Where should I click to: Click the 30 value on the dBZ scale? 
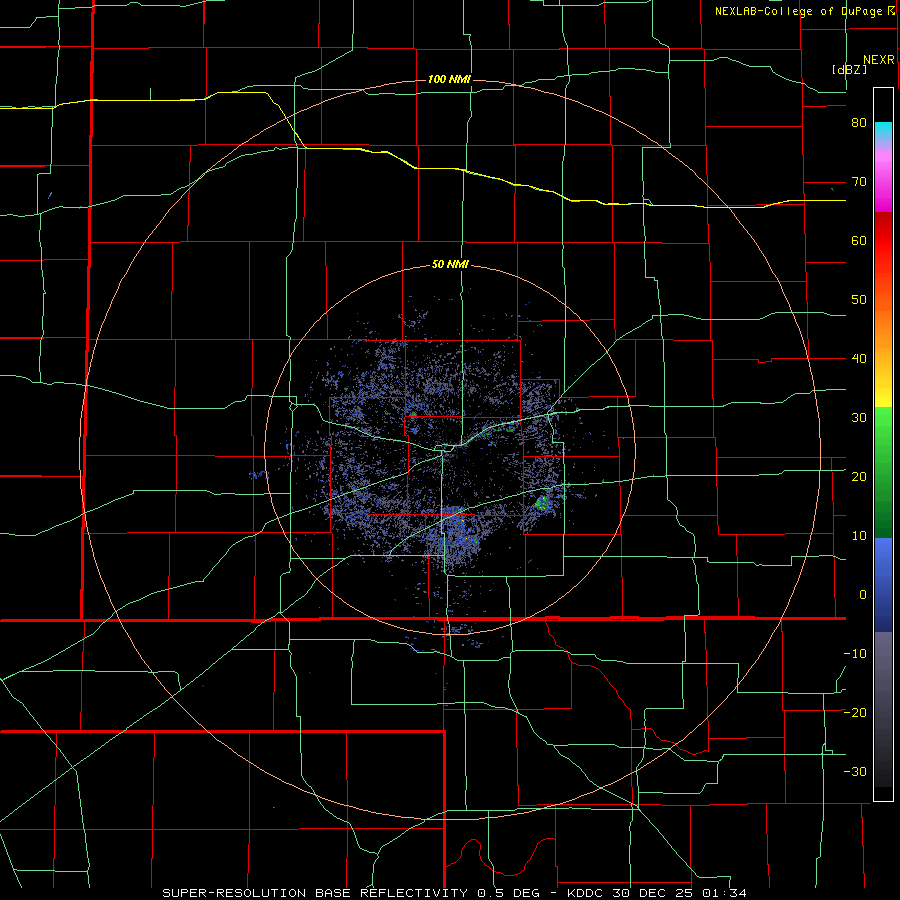[x=859, y=418]
